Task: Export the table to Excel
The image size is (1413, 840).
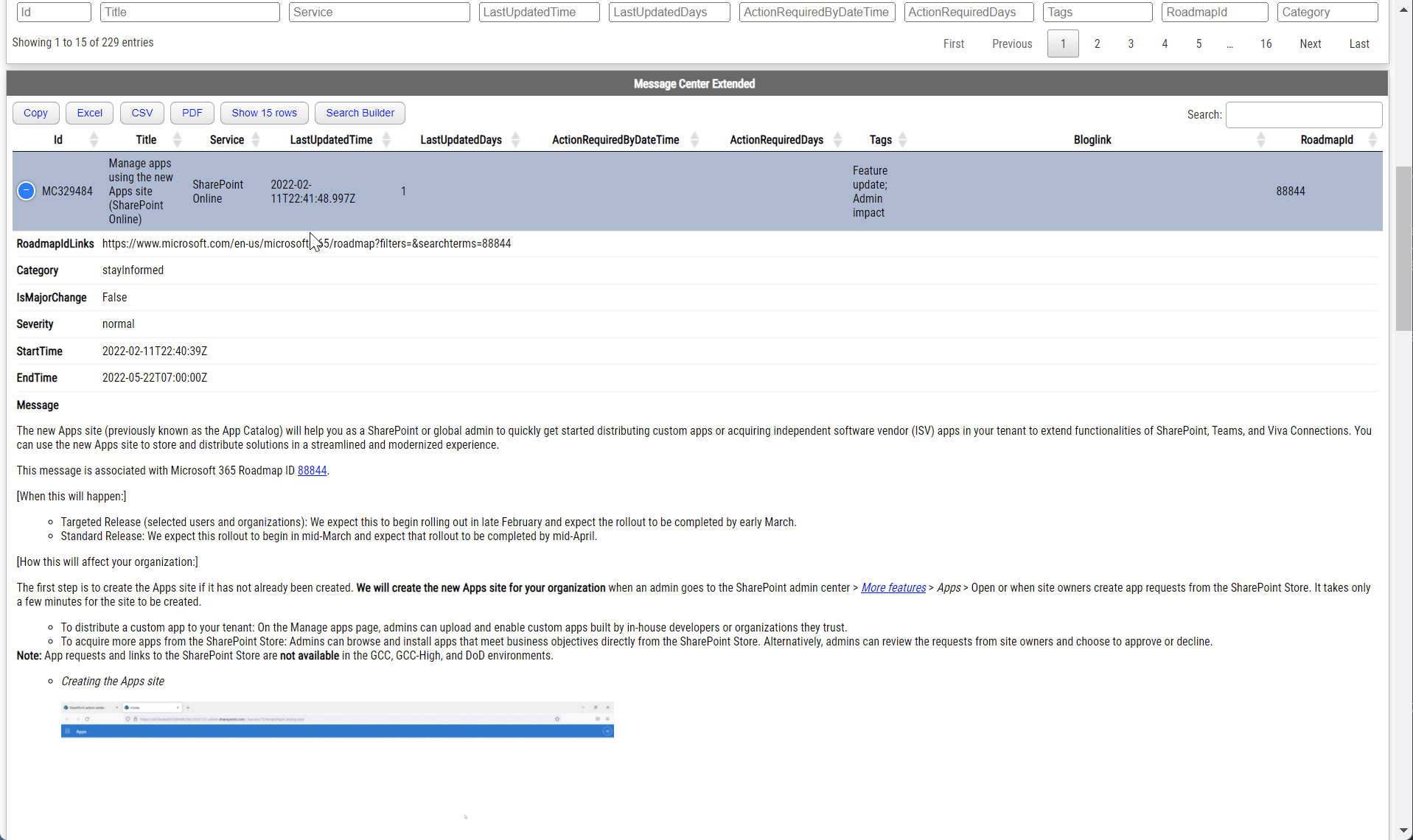Action: coord(88,113)
